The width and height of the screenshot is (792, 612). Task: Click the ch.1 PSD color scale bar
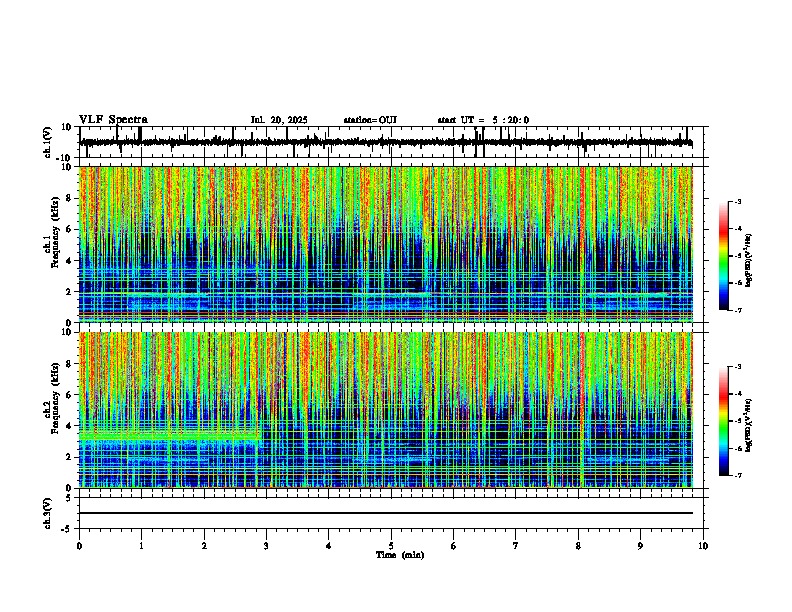point(724,256)
